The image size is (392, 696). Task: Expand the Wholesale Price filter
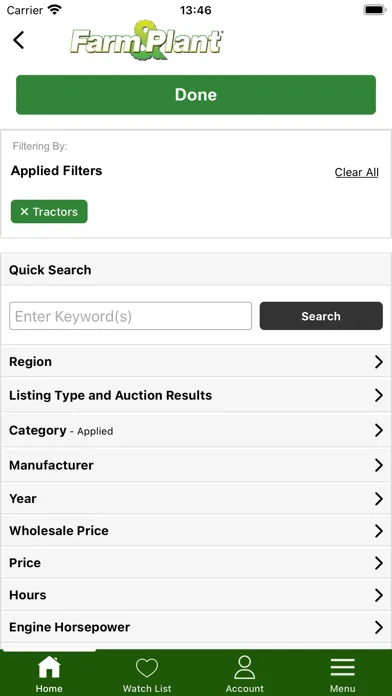point(196,530)
